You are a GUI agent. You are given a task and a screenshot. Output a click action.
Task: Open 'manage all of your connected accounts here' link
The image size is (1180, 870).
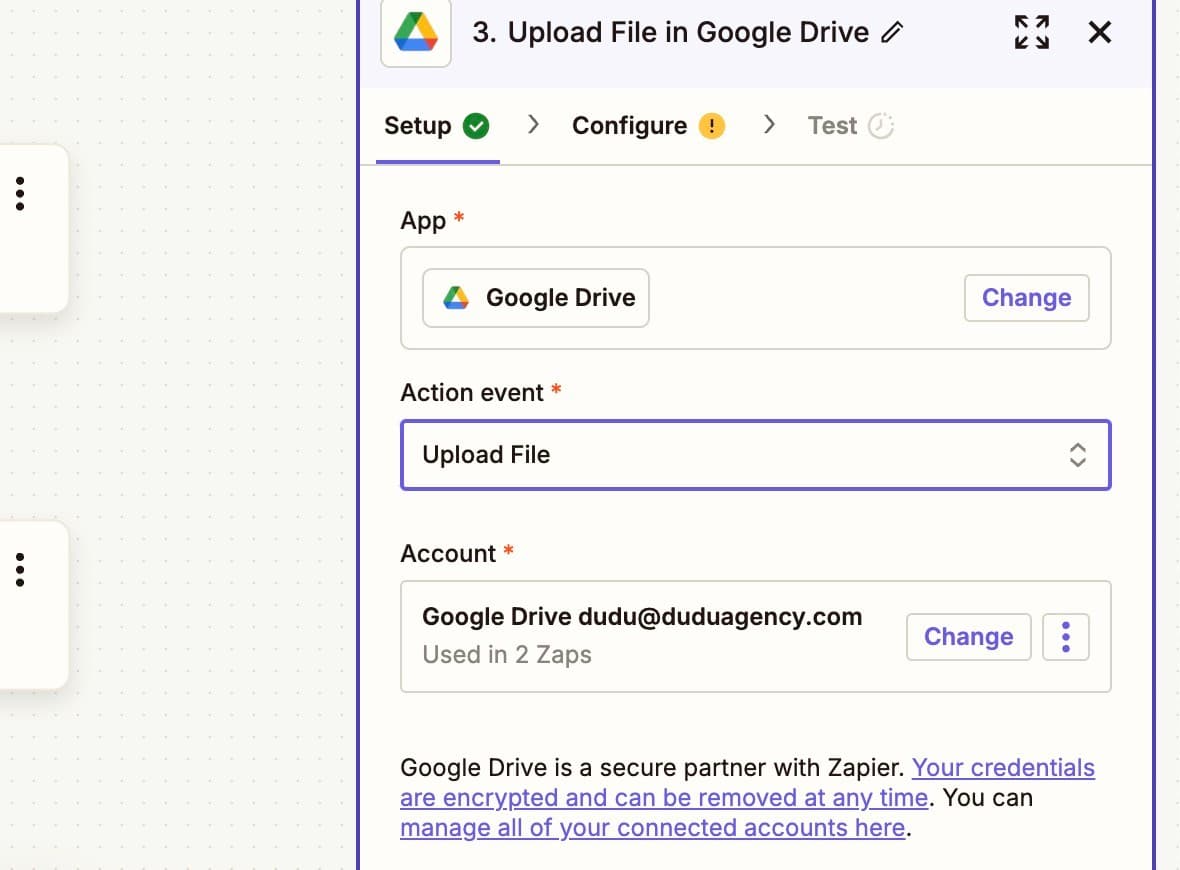tap(652, 828)
